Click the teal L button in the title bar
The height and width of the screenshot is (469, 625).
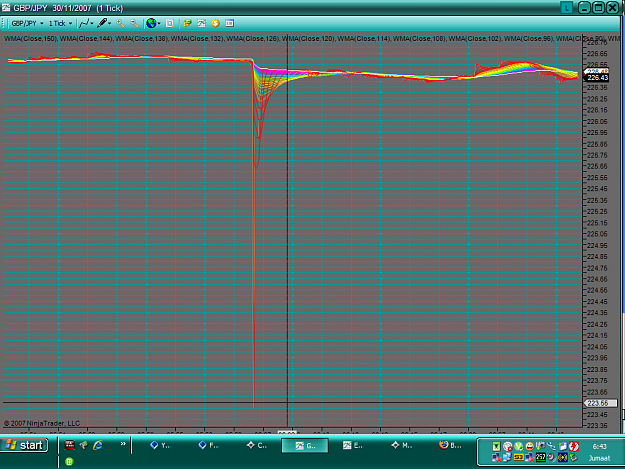click(x=566, y=8)
